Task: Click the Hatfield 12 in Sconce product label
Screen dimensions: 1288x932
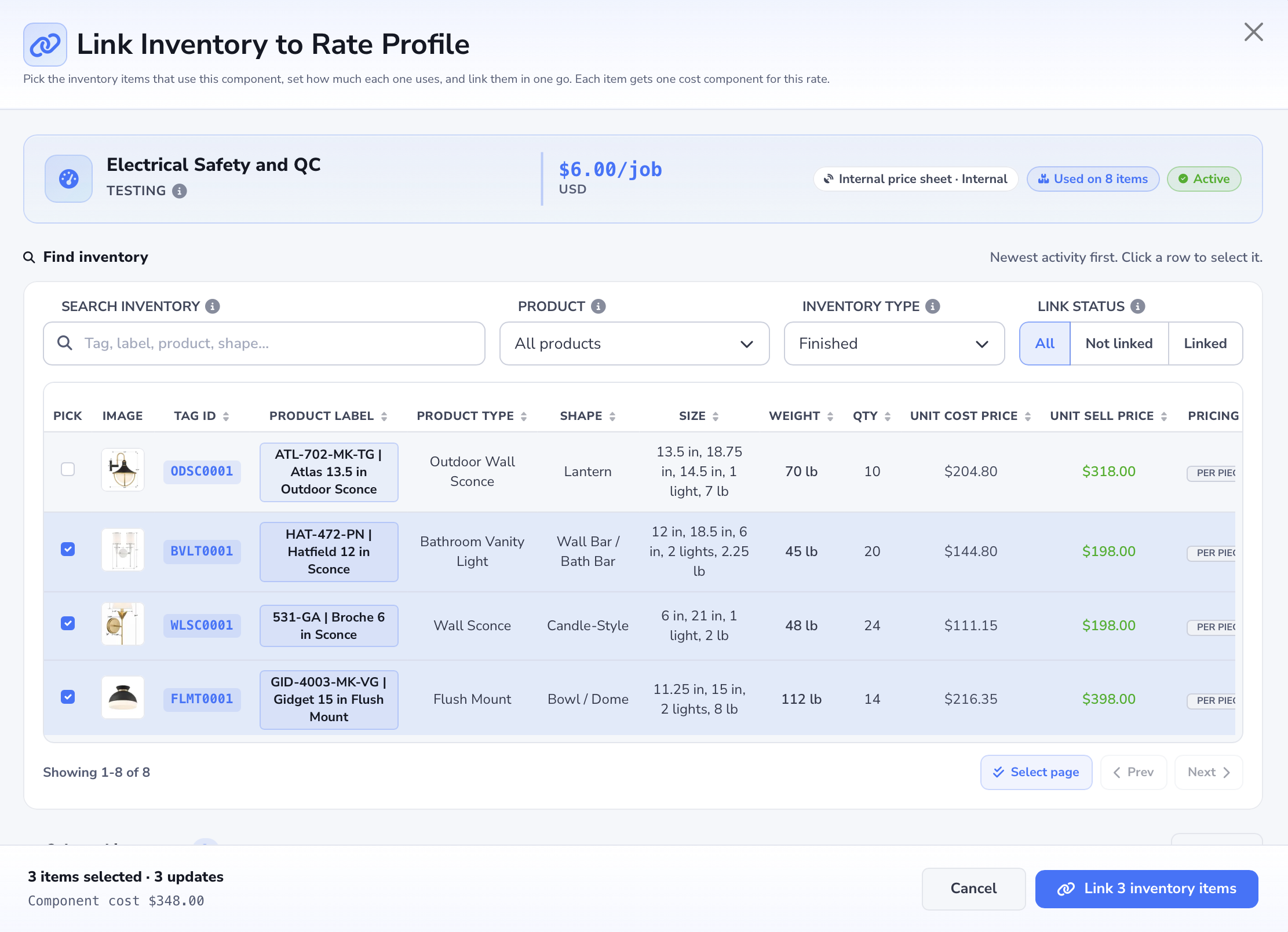Action: coord(329,552)
